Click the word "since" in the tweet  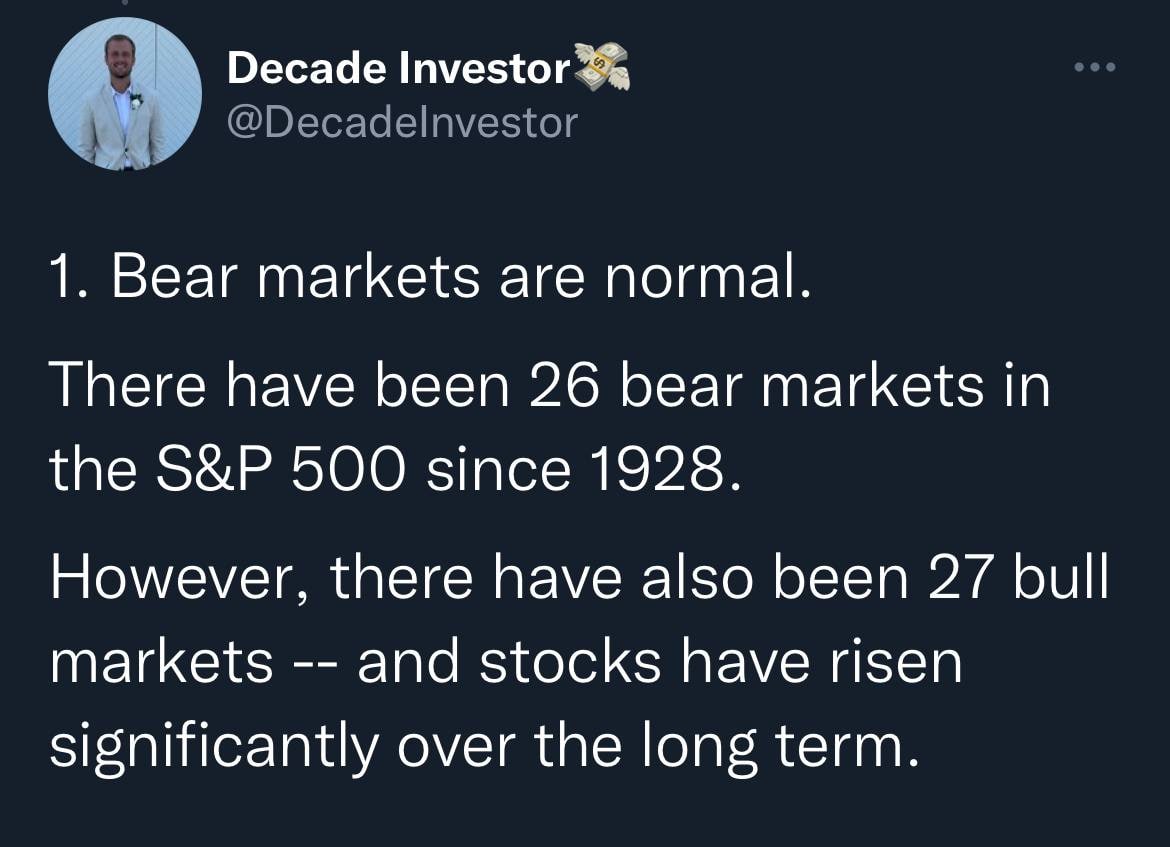click(482, 470)
